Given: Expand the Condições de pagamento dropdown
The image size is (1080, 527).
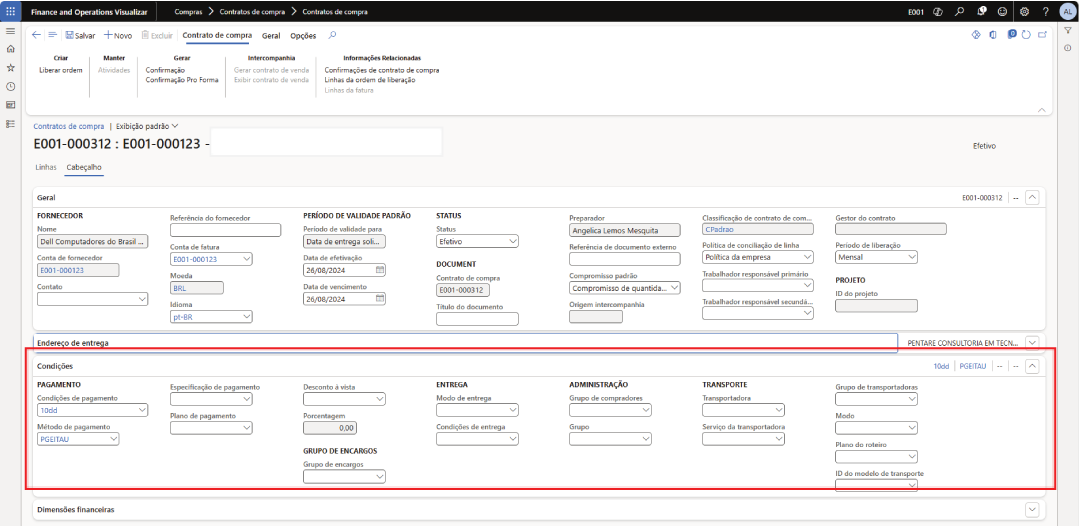Looking at the screenshot, I should [x=143, y=410].
